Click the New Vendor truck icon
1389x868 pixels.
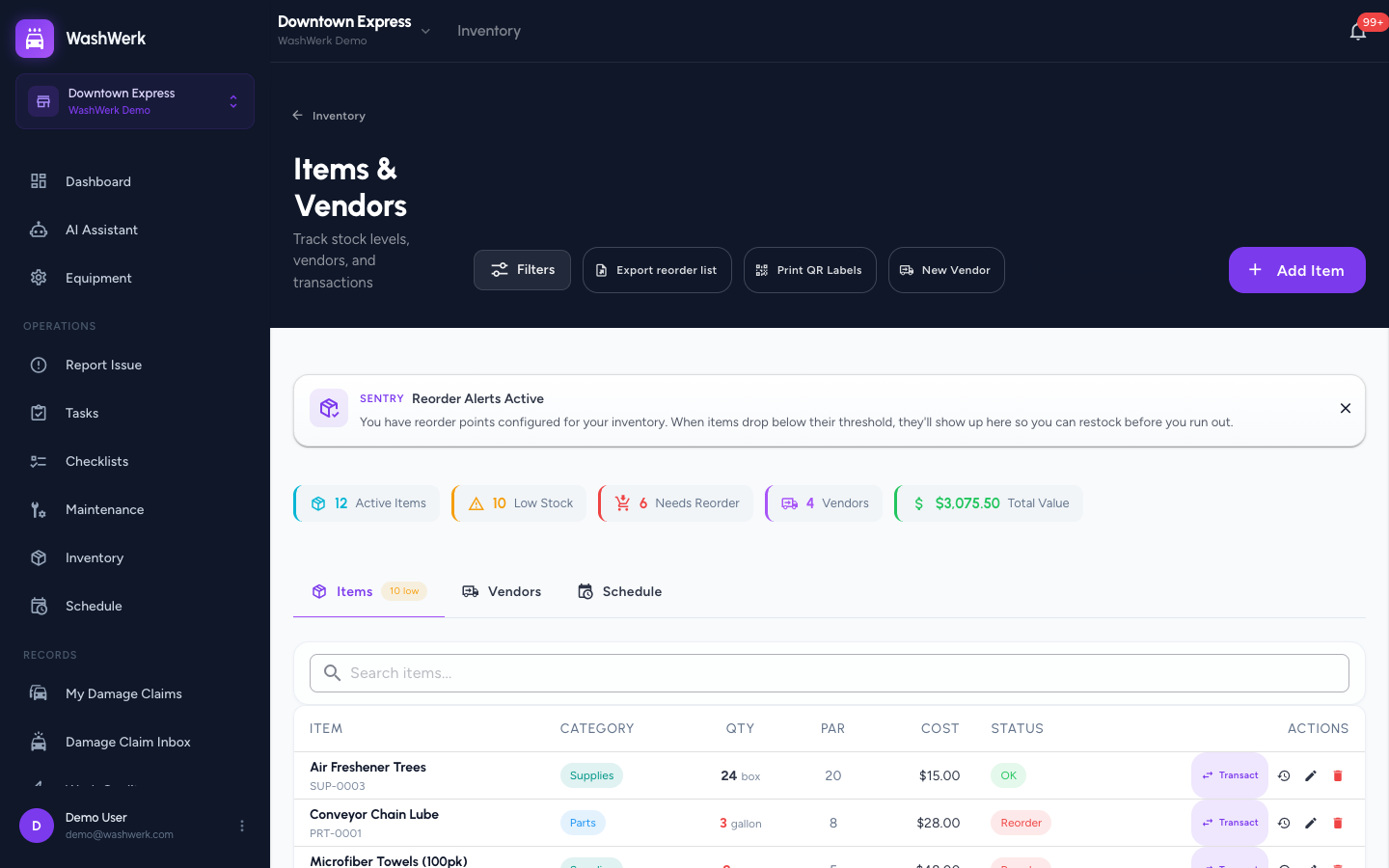pyautogui.click(x=907, y=270)
